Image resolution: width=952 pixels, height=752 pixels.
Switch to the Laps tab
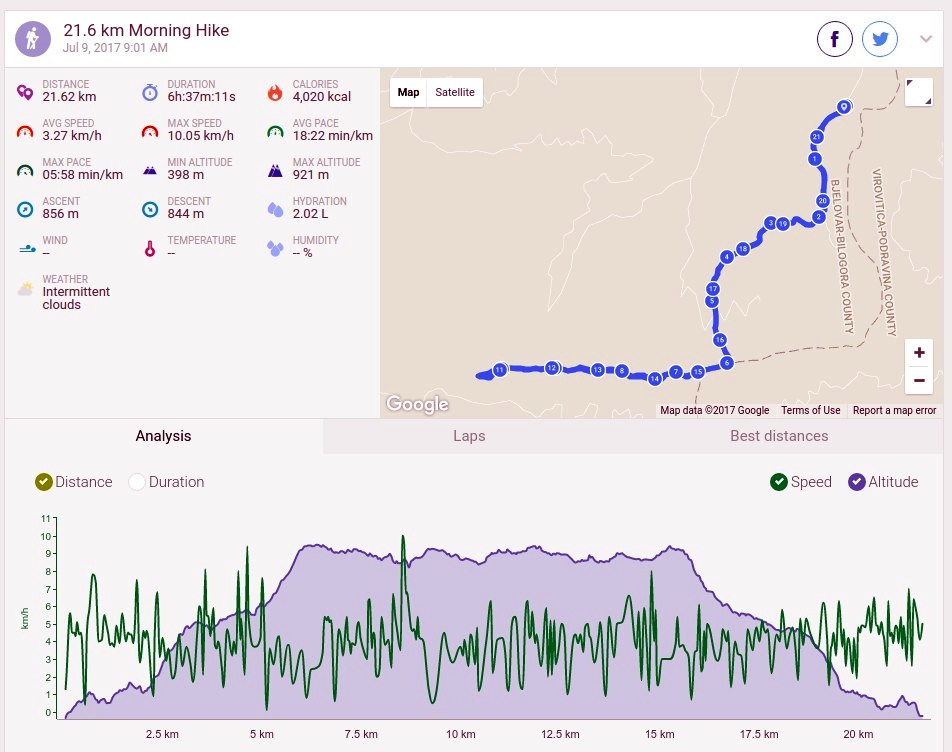pyautogui.click(x=469, y=436)
